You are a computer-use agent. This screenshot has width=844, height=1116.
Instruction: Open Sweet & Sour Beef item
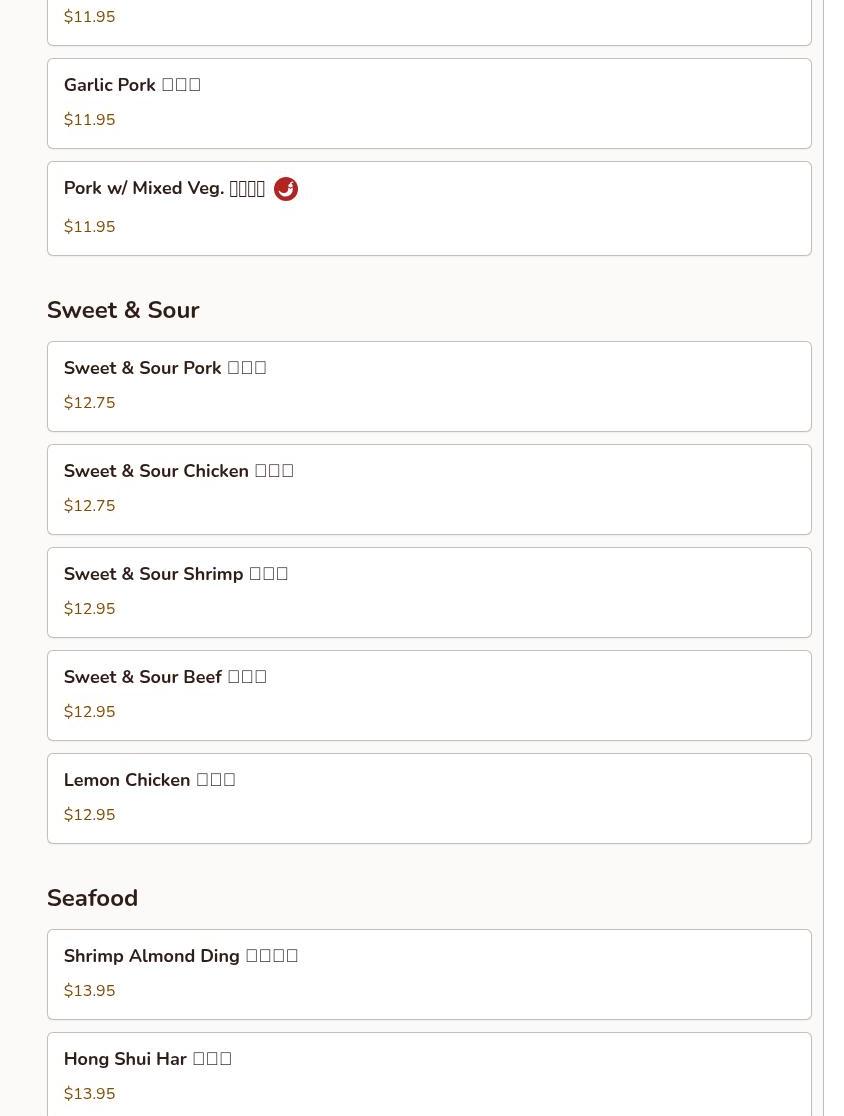[x=429, y=695]
